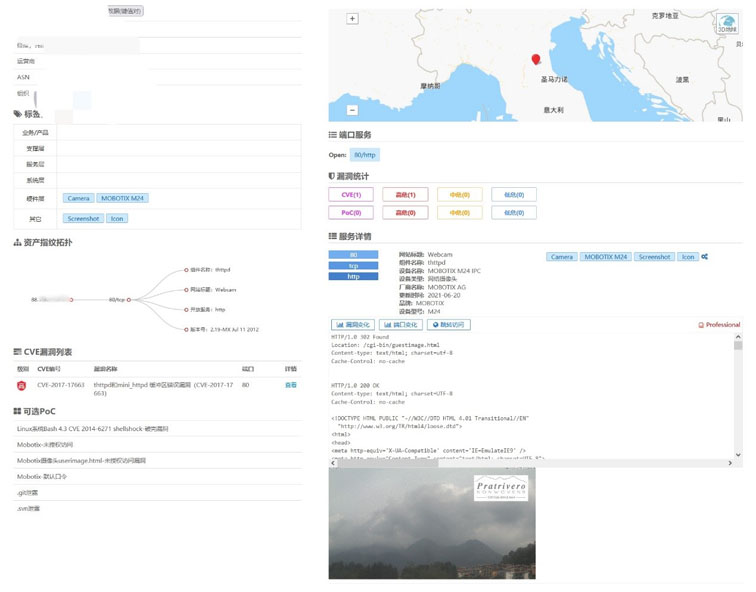Image resolution: width=756 pixels, height=592 pixels.
Task: Toggle the CVE(1) vulnerability filter
Action: click(351, 194)
